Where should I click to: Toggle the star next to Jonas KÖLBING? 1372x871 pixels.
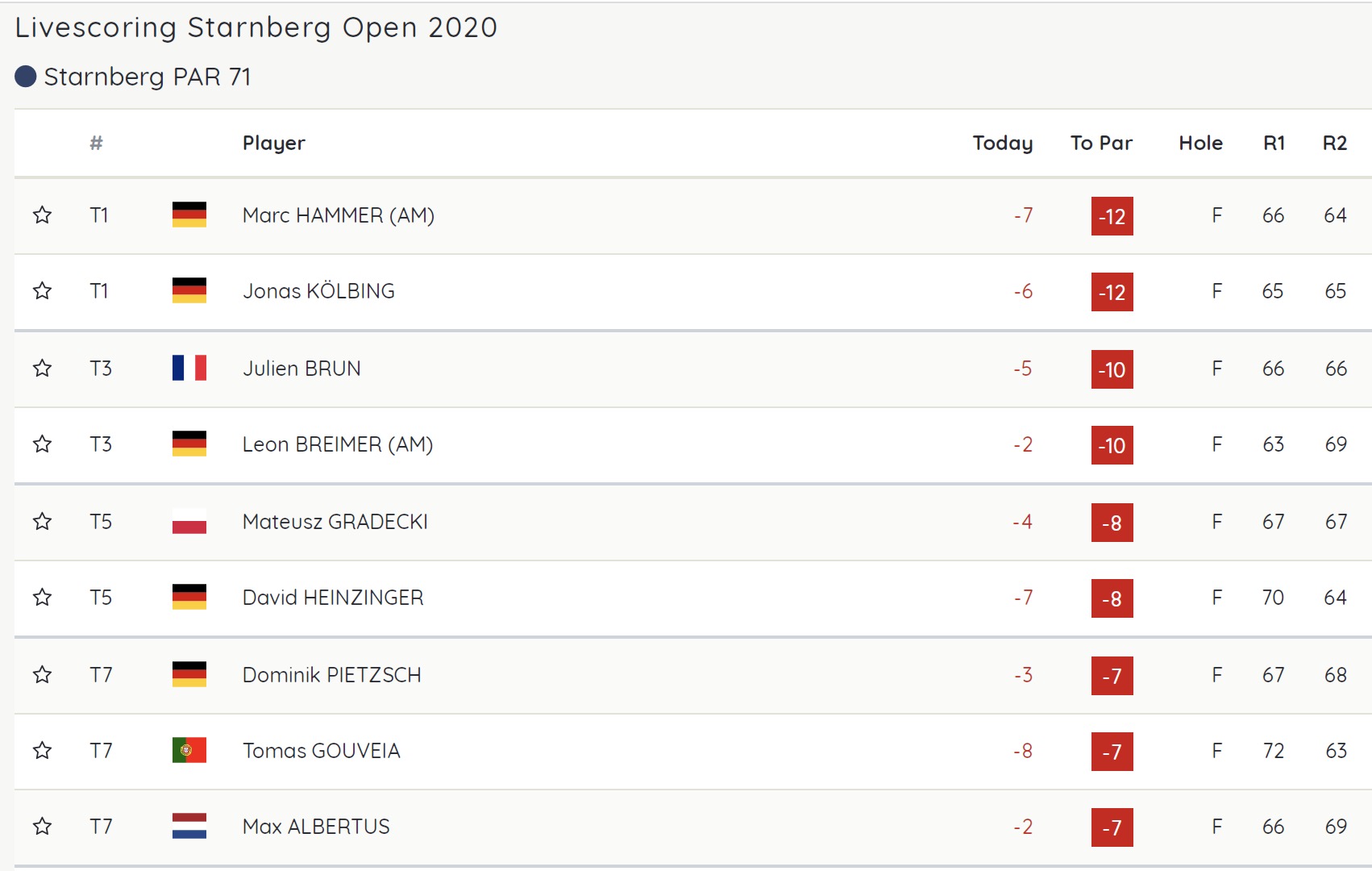(x=43, y=291)
